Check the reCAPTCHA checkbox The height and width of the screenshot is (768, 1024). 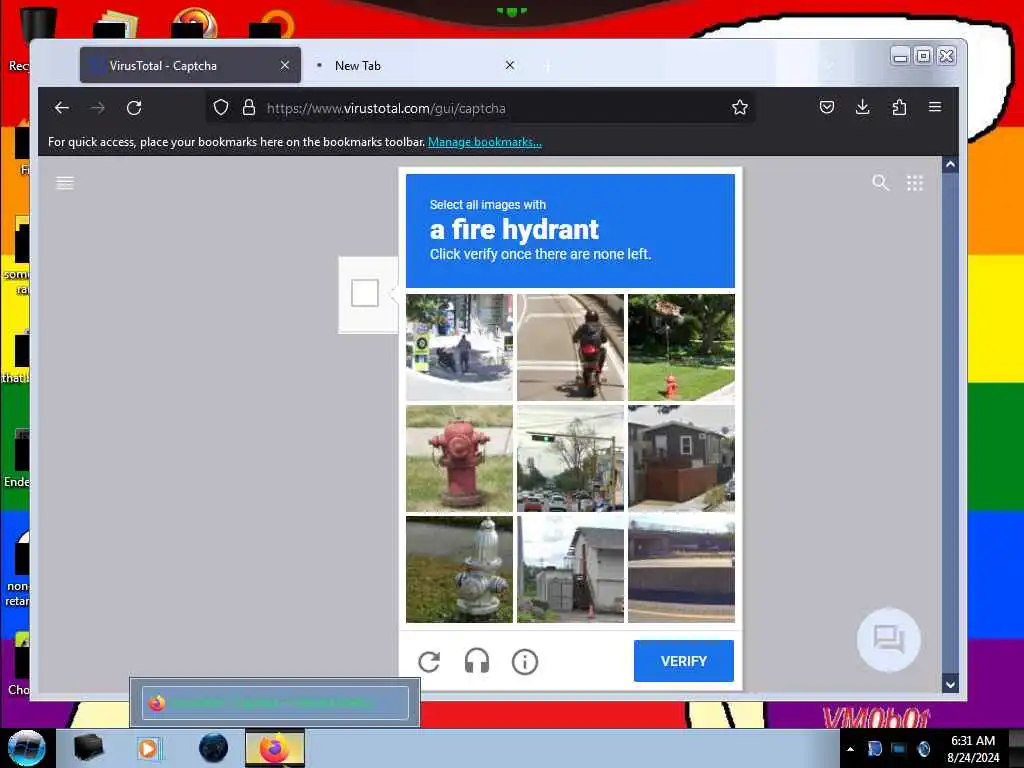click(x=364, y=293)
